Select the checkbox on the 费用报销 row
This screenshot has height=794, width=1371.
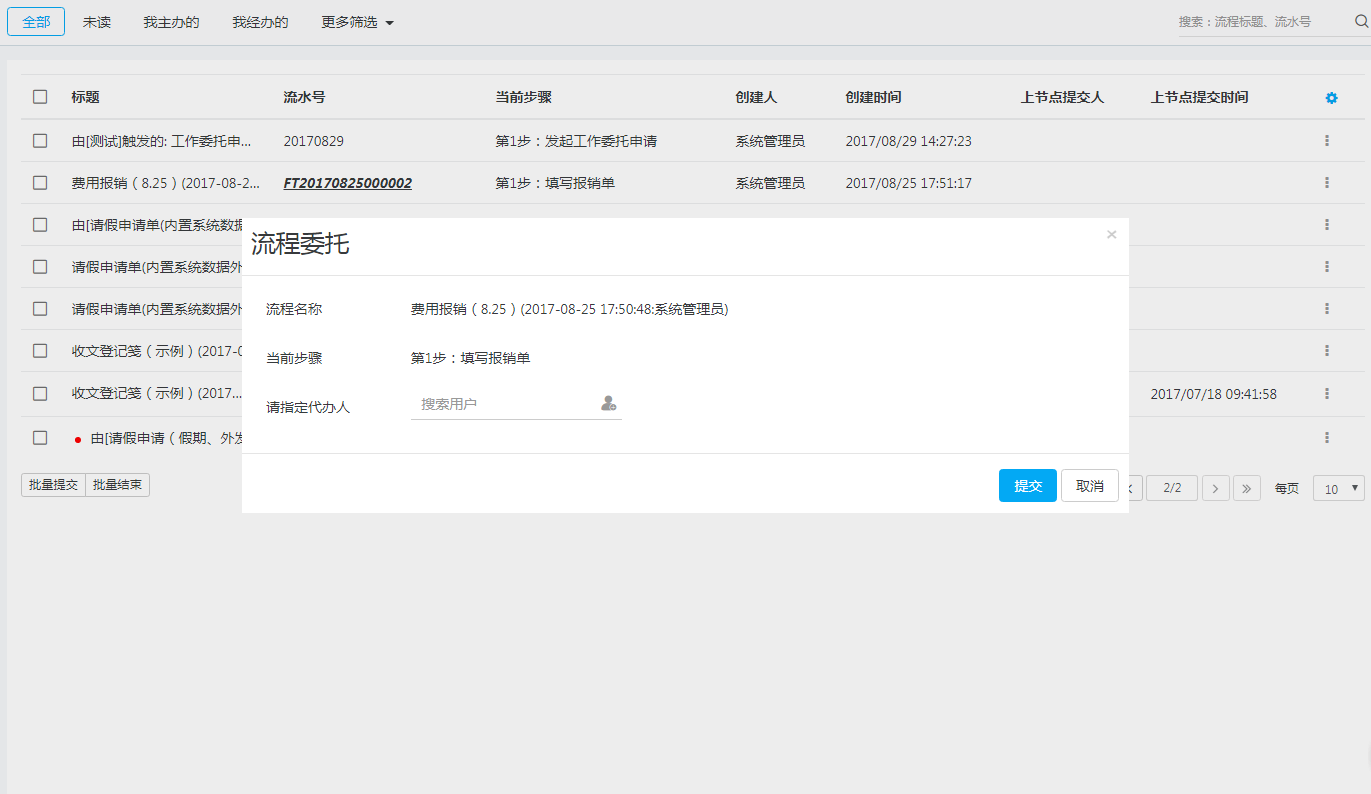pos(40,183)
